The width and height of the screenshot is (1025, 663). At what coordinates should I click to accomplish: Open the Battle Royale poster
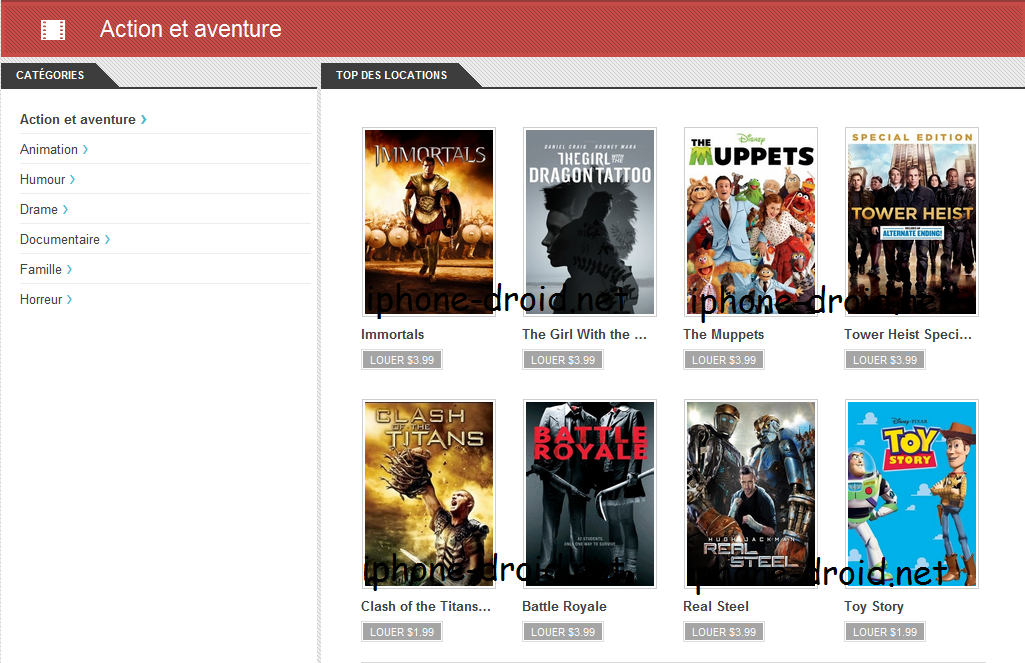(x=590, y=494)
